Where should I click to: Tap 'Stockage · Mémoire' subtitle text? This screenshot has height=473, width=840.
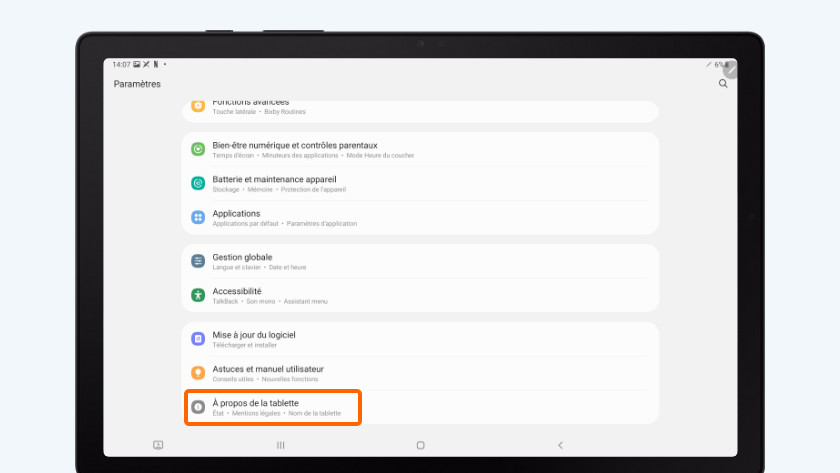[243, 190]
